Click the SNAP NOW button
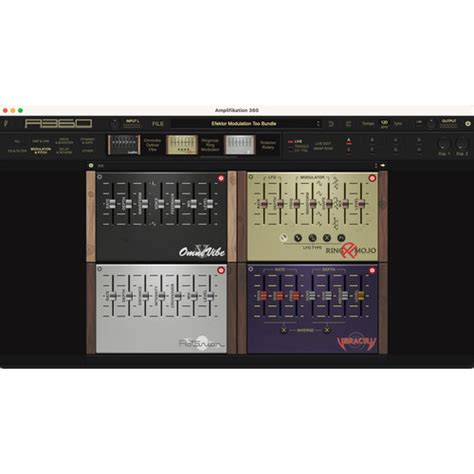The image size is (474, 474). click(x=323, y=149)
